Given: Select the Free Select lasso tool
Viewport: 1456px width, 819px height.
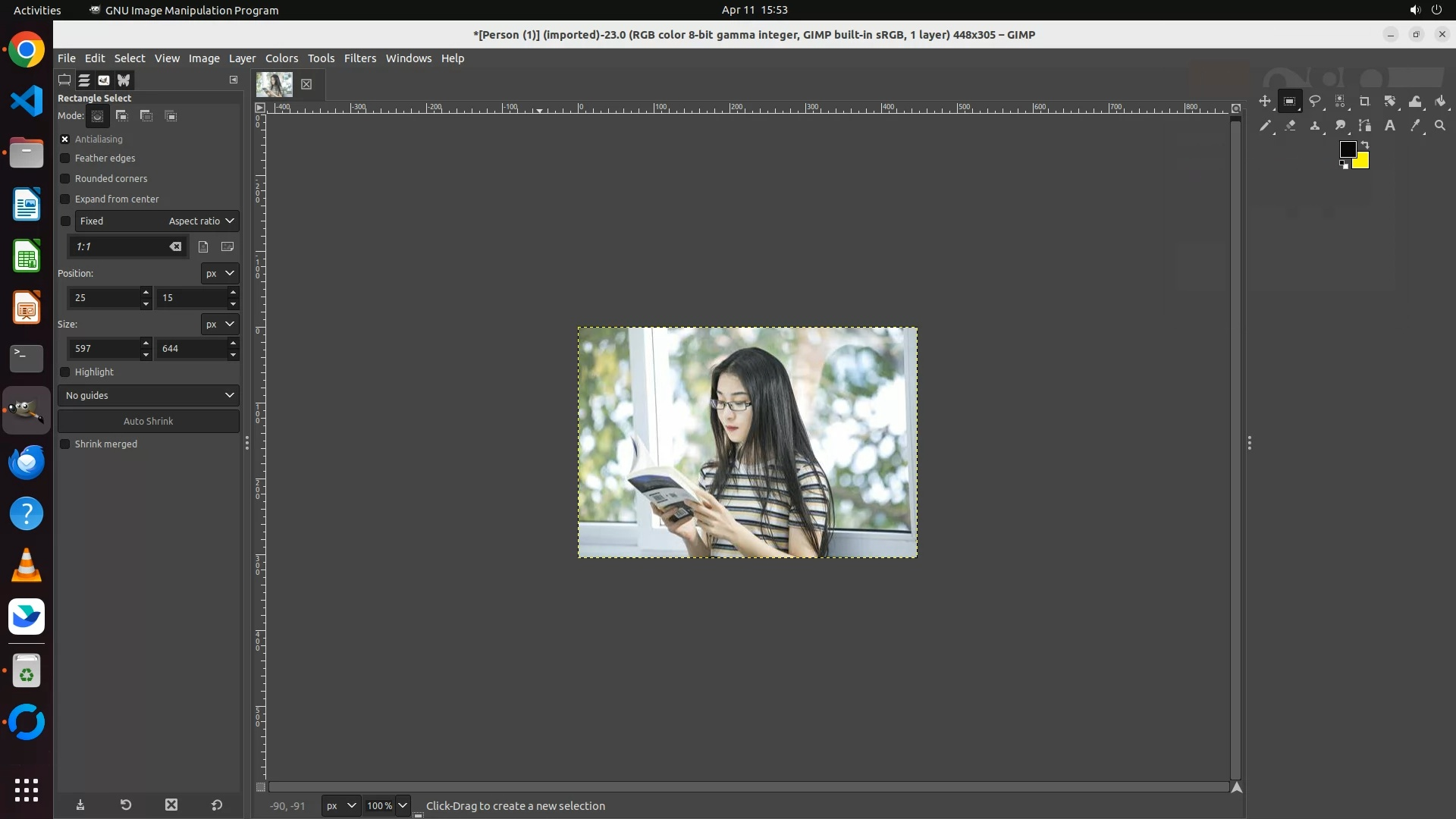Looking at the screenshot, I should [1315, 102].
